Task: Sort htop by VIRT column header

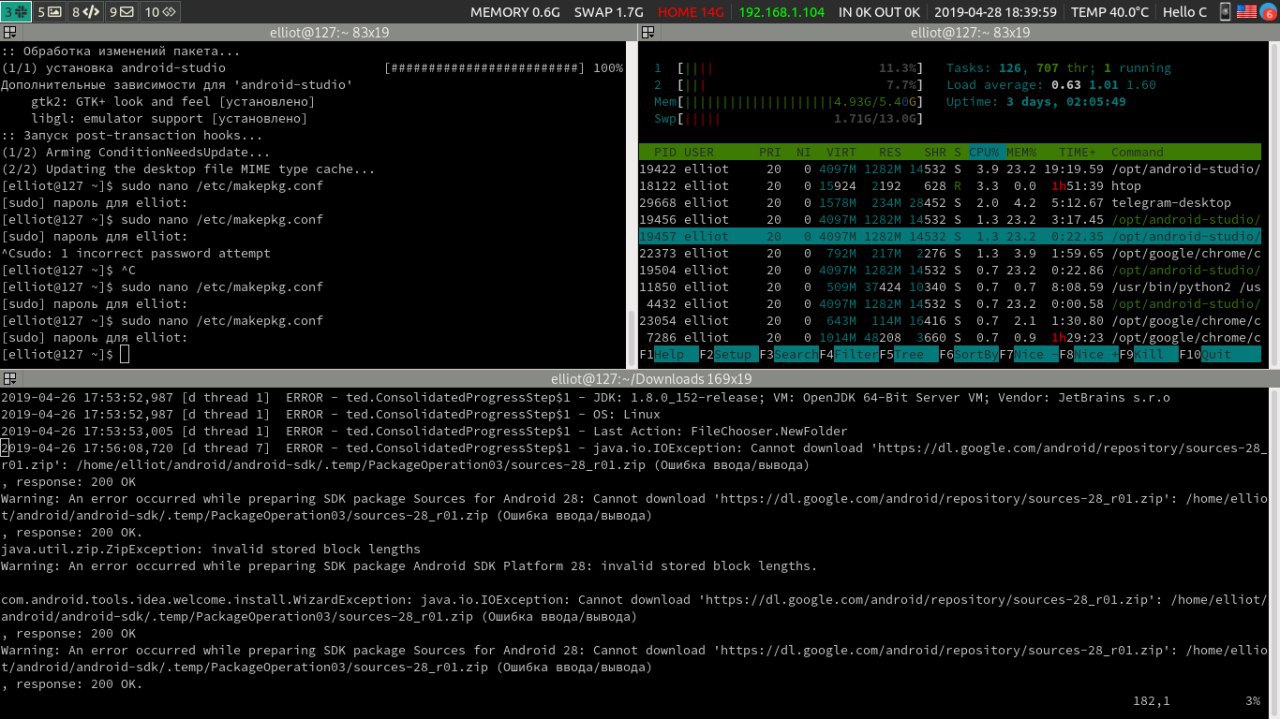Action: pos(841,152)
